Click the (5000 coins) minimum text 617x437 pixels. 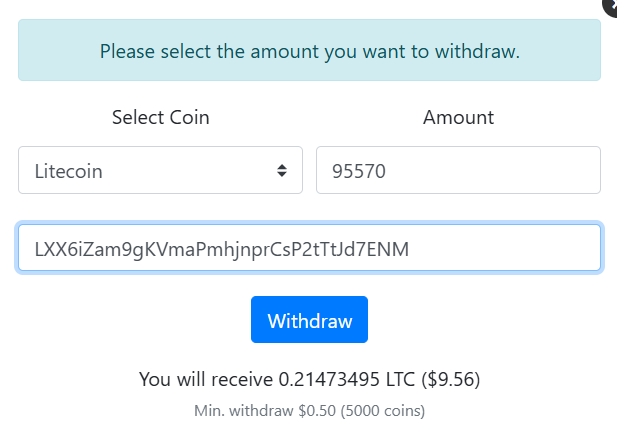pos(383,411)
